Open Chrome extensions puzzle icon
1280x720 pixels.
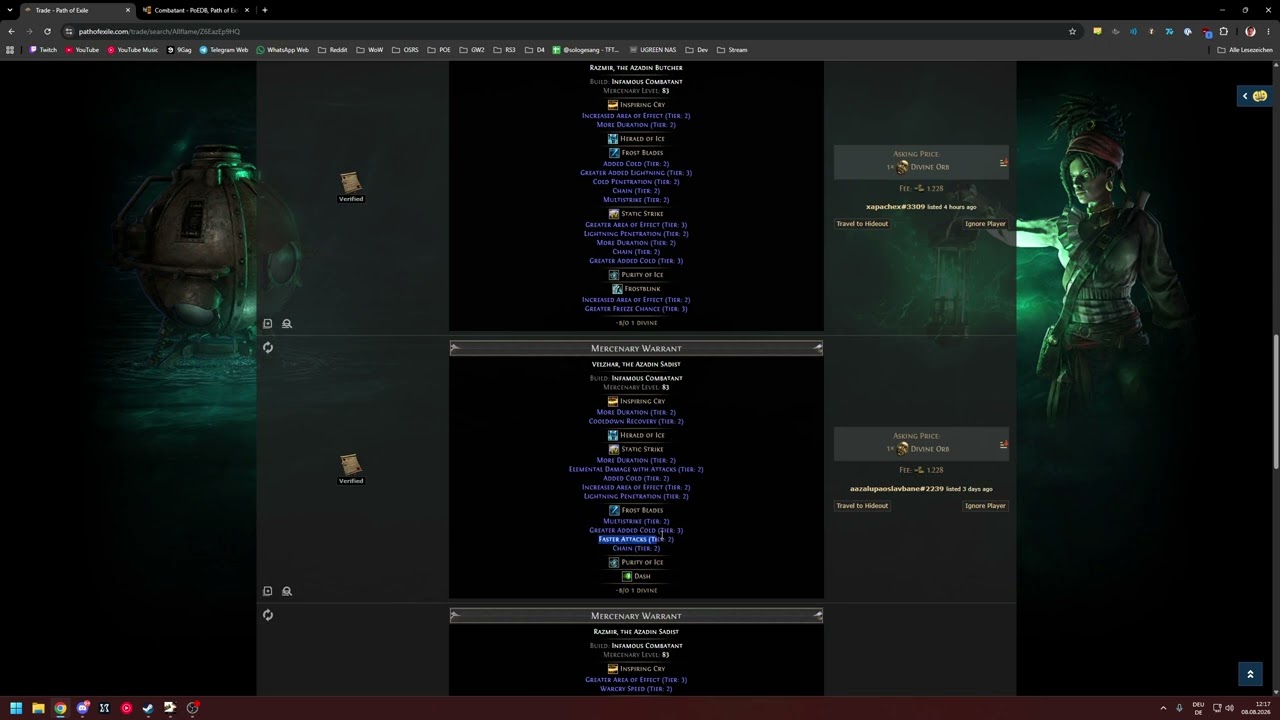coord(1223,31)
